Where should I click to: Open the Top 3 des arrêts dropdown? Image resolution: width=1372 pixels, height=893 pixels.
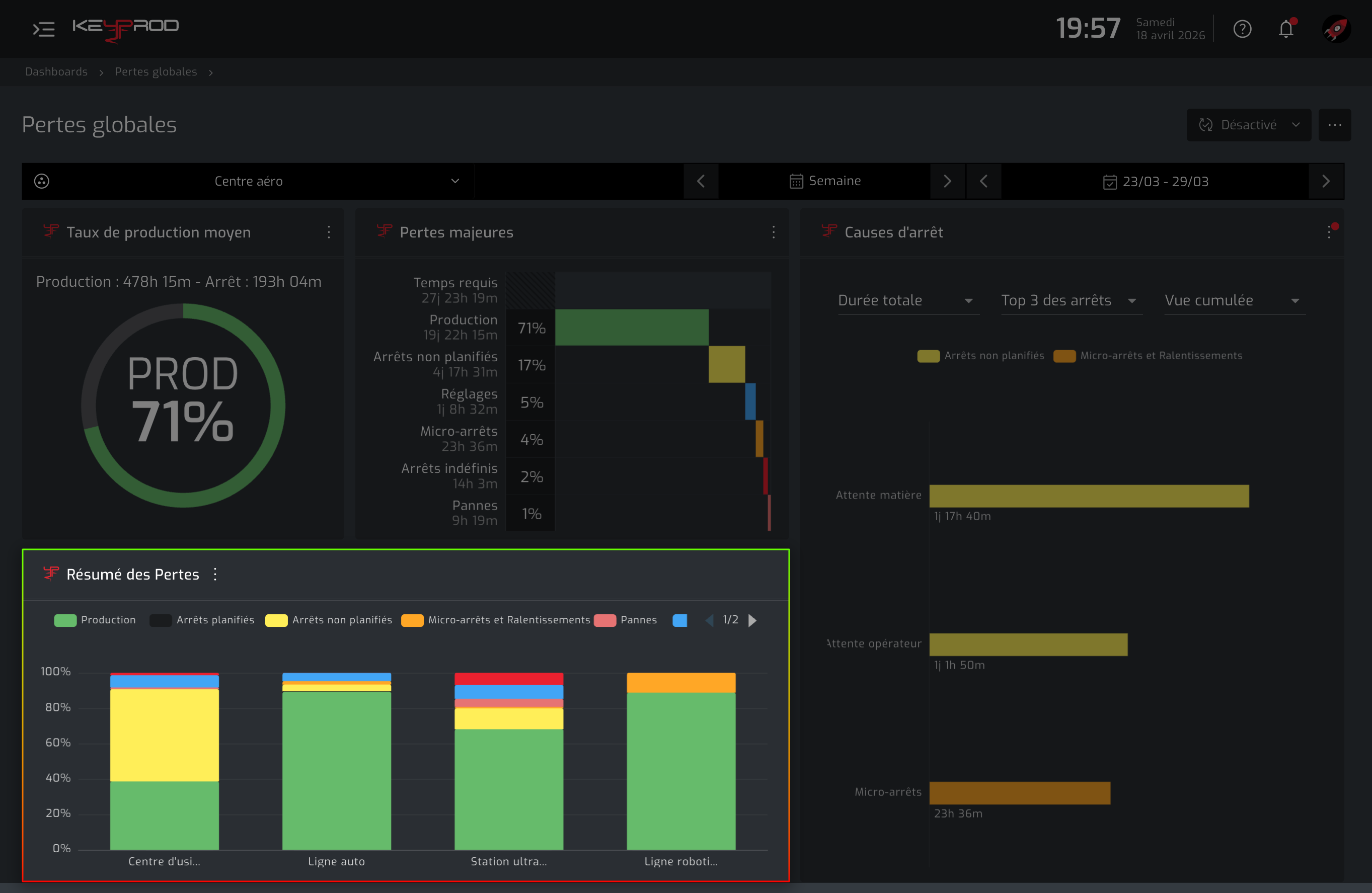(x=1071, y=301)
